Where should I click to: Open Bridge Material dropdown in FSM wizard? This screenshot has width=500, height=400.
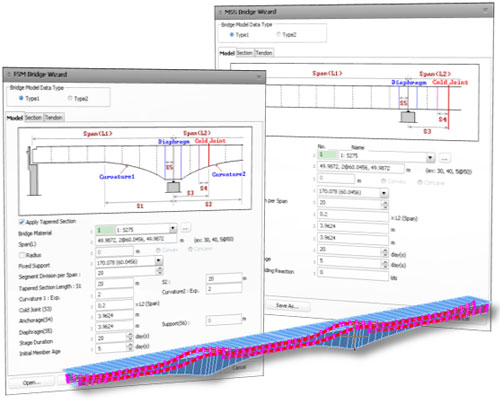coord(173,229)
